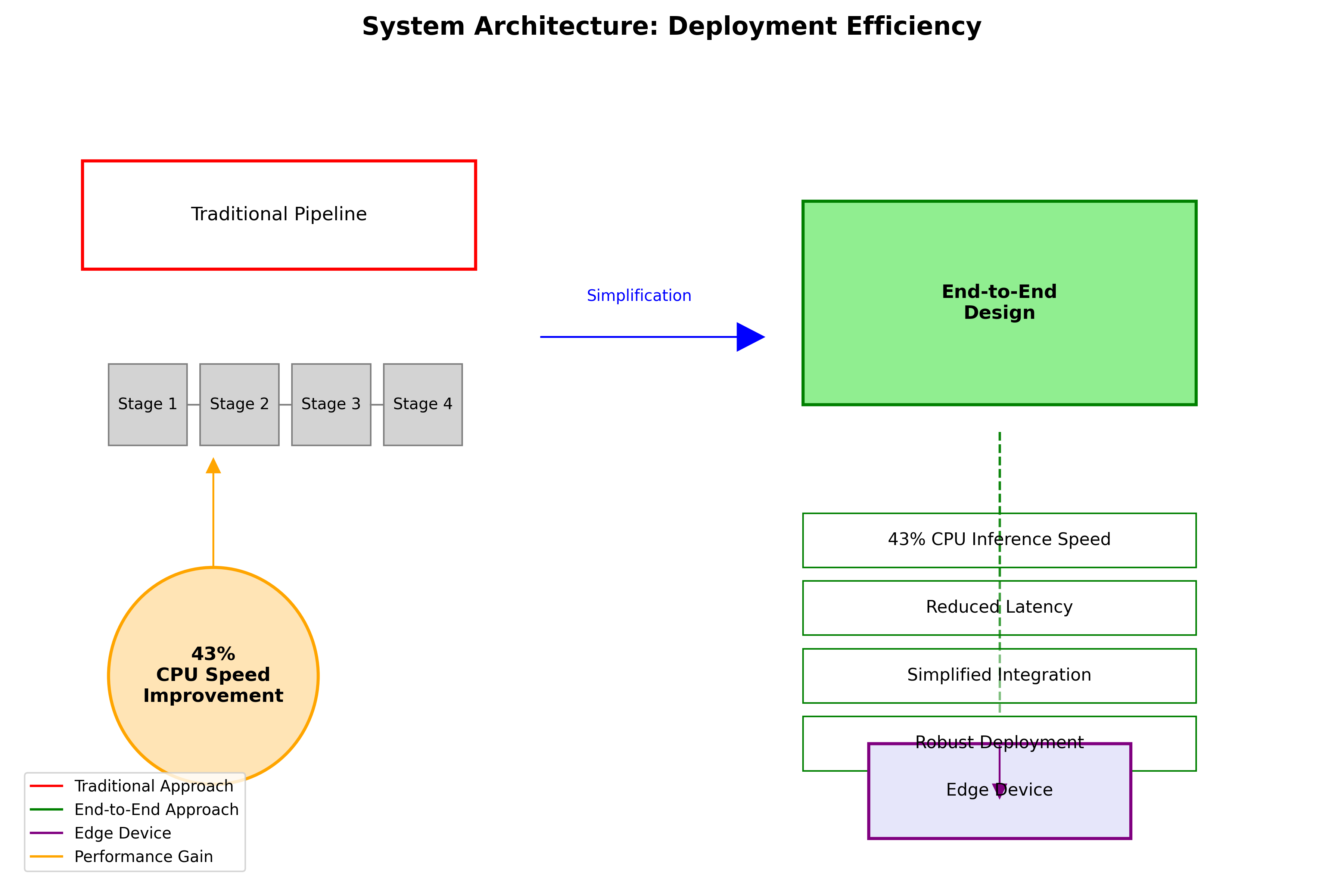Screen dimensions: 1344x896
Task: Select the Stage 2 box
Action: [x=239, y=405]
